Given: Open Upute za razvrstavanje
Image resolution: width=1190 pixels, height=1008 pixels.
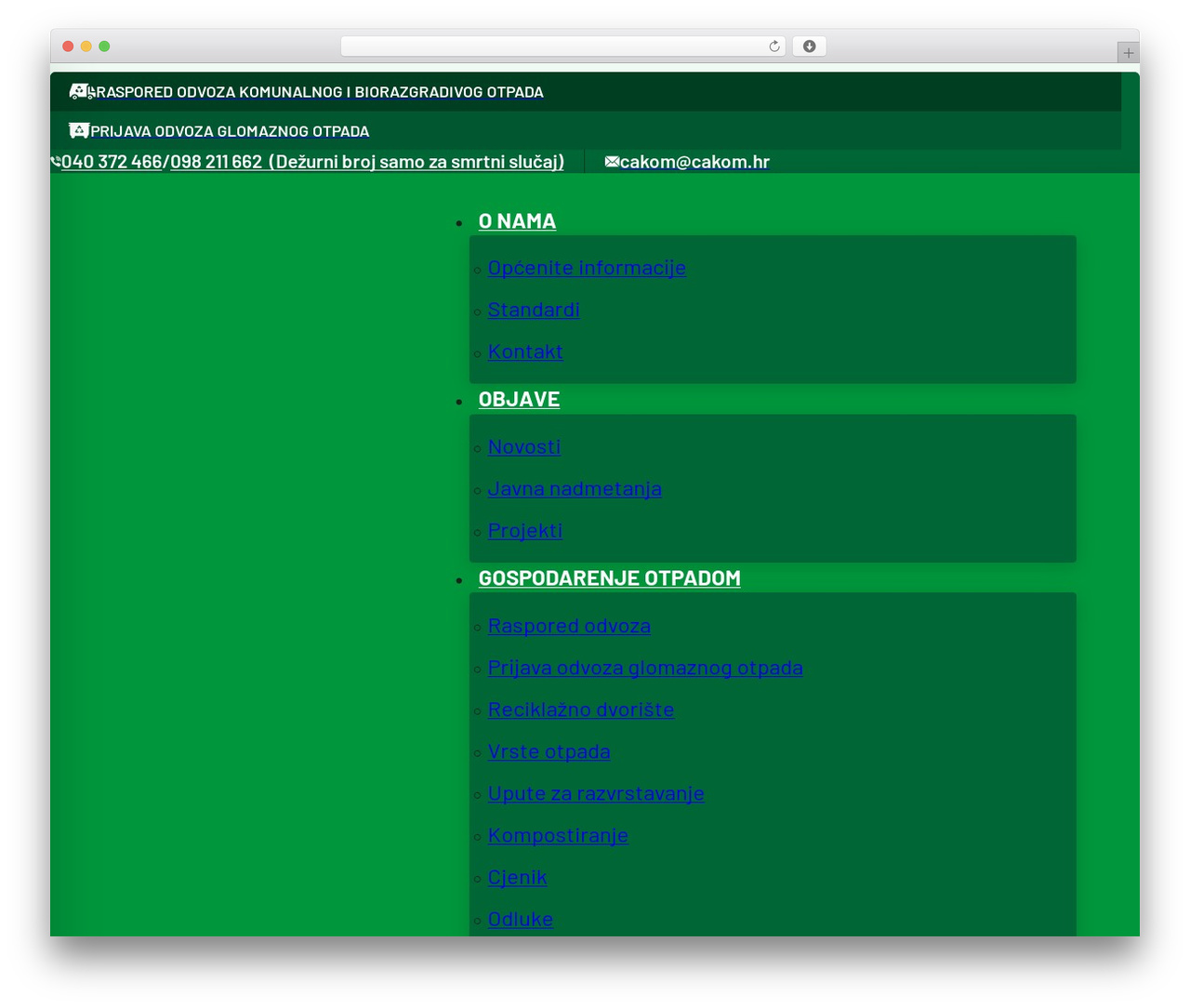Looking at the screenshot, I should 596,793.
